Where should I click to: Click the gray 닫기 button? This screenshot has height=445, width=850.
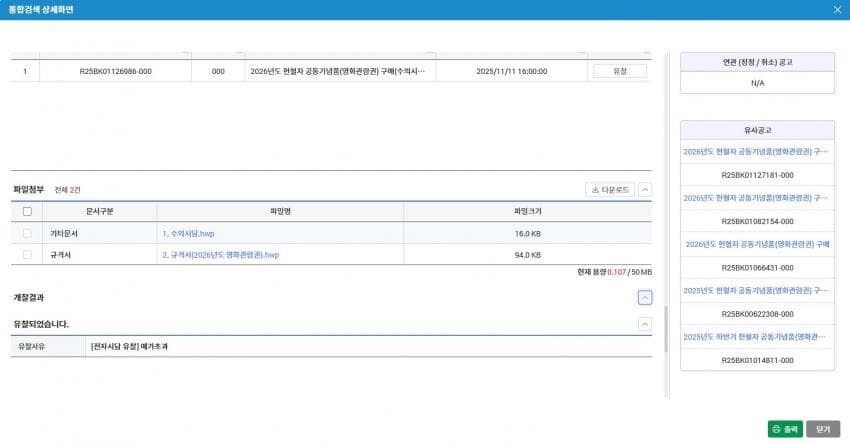tap(823, 428)
